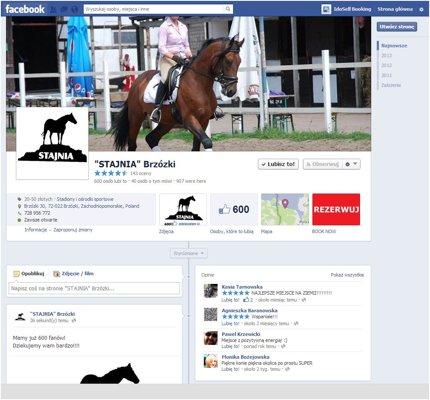This screenshot has height=400, width=430.
Task: Click the thumbs-up 600 likes tile
Action: 234,209
